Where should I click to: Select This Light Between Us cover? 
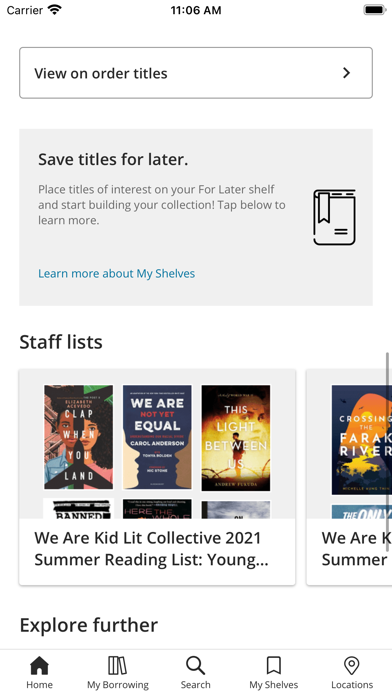pyautogui.click(x=236, y=438)
